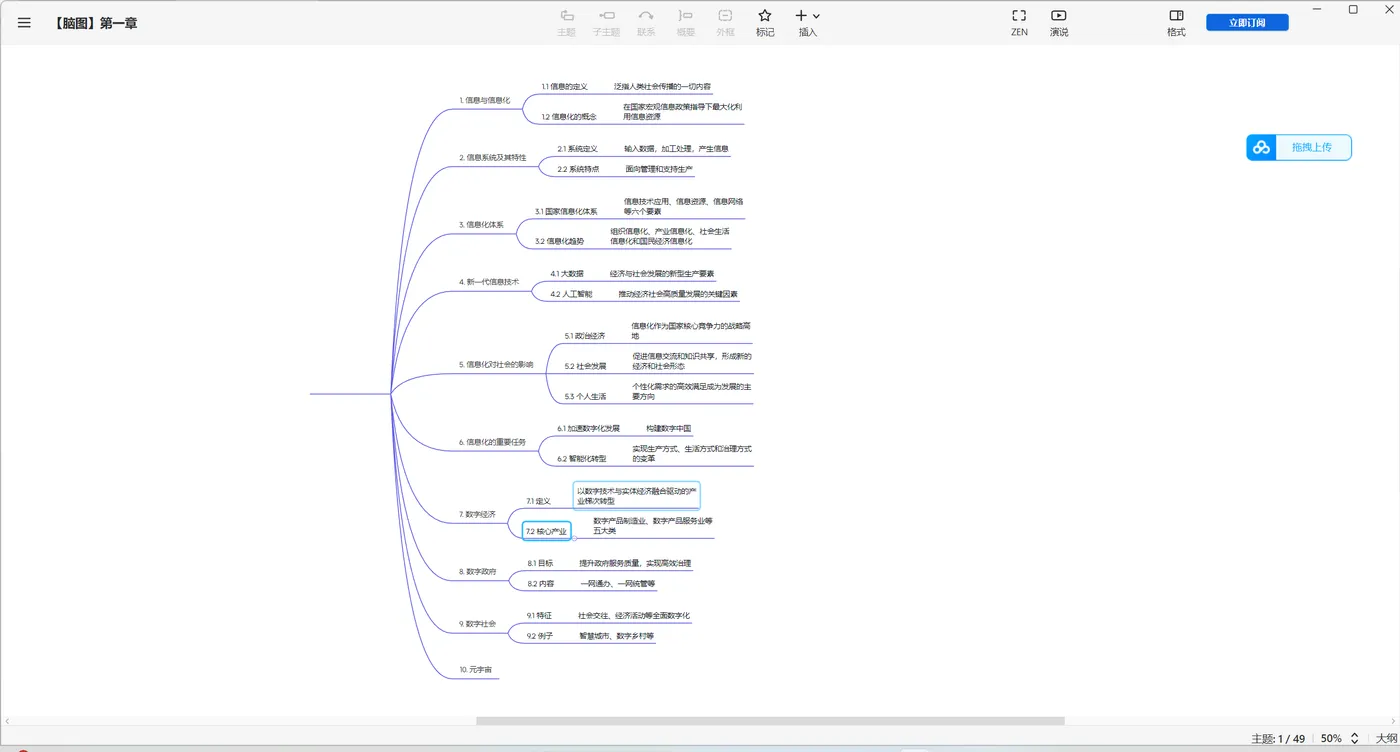Image resolution: width=1400 pixels, height=752 pixels.
Task: Add a subtopic (子主题)
Action: pyautogui.click(x=606, y=22)
